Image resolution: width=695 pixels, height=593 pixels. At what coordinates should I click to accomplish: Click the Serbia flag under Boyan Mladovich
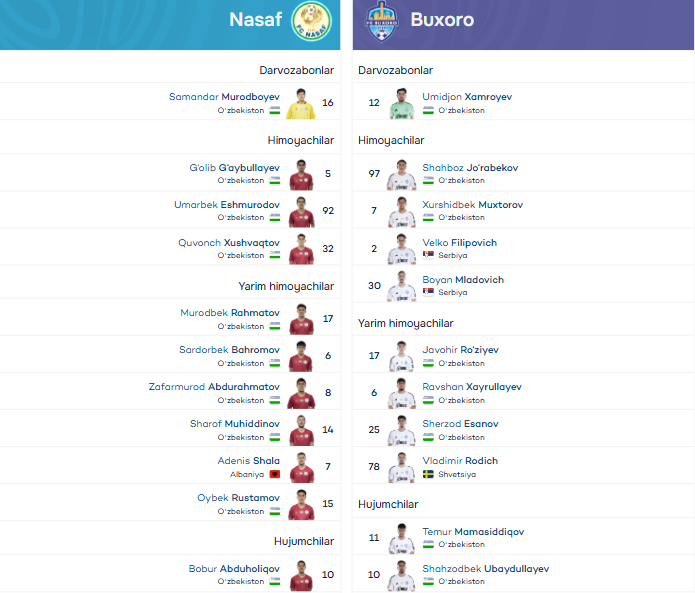pyautogui.click(x=428, y=292)
